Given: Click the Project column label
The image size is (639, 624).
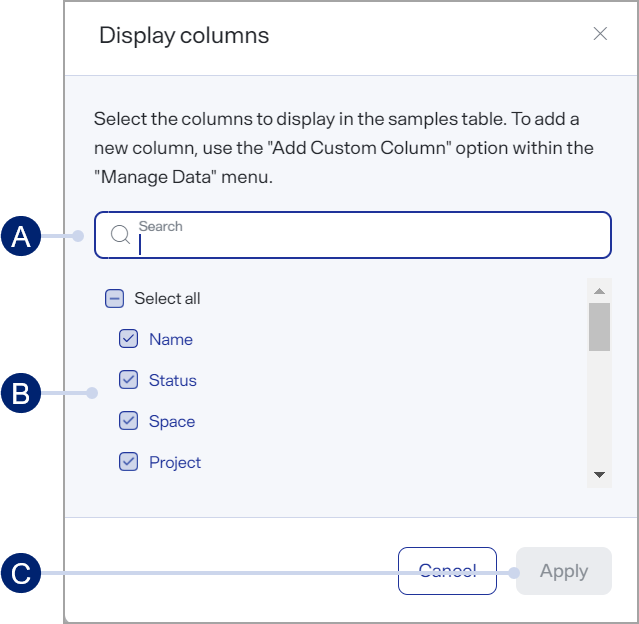Looking at the screenshot, I should (x=175, y=463).
